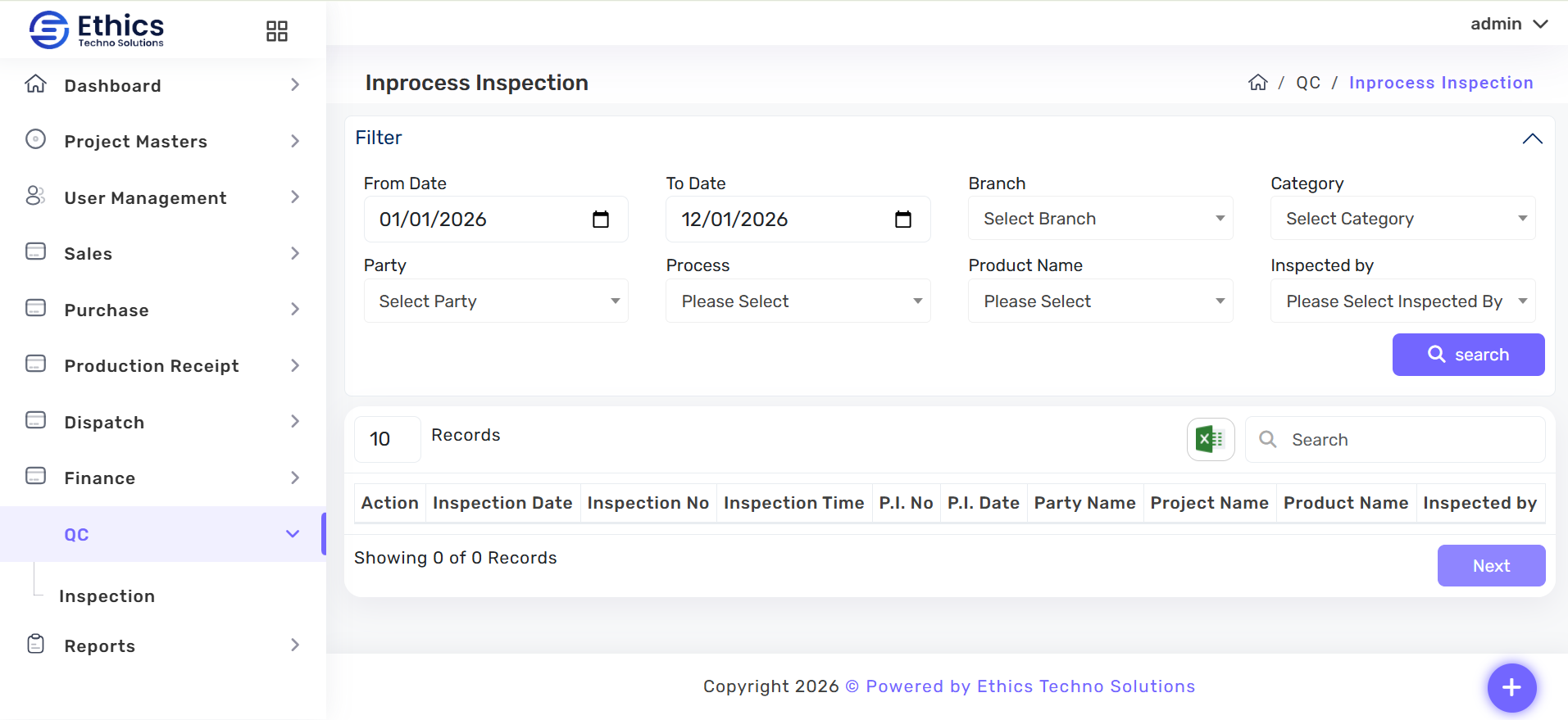The width and height of the screenshot is (1568, 720).
Task: Click the Ethics Techno Solutions logo
Action: (x=97, y=29)
